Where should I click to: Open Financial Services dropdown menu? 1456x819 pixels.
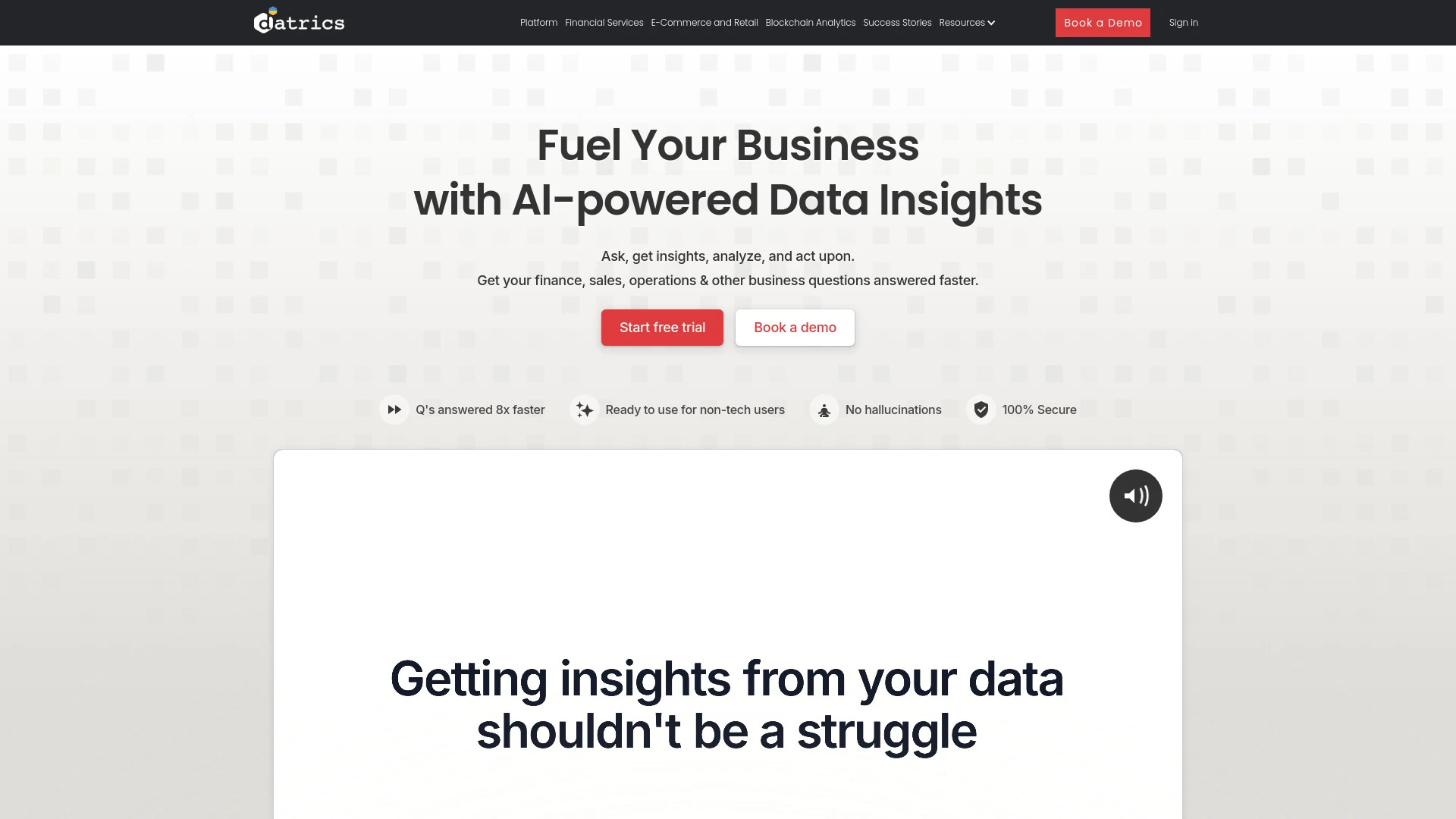click(603, 22)
